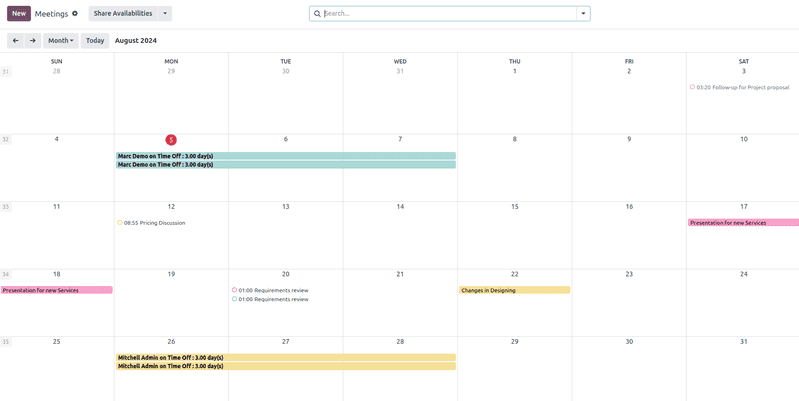This screenshot has height=401, width=799.
Task: Open Mitchell Admin Time Off event bar
Action: (285, 357)
